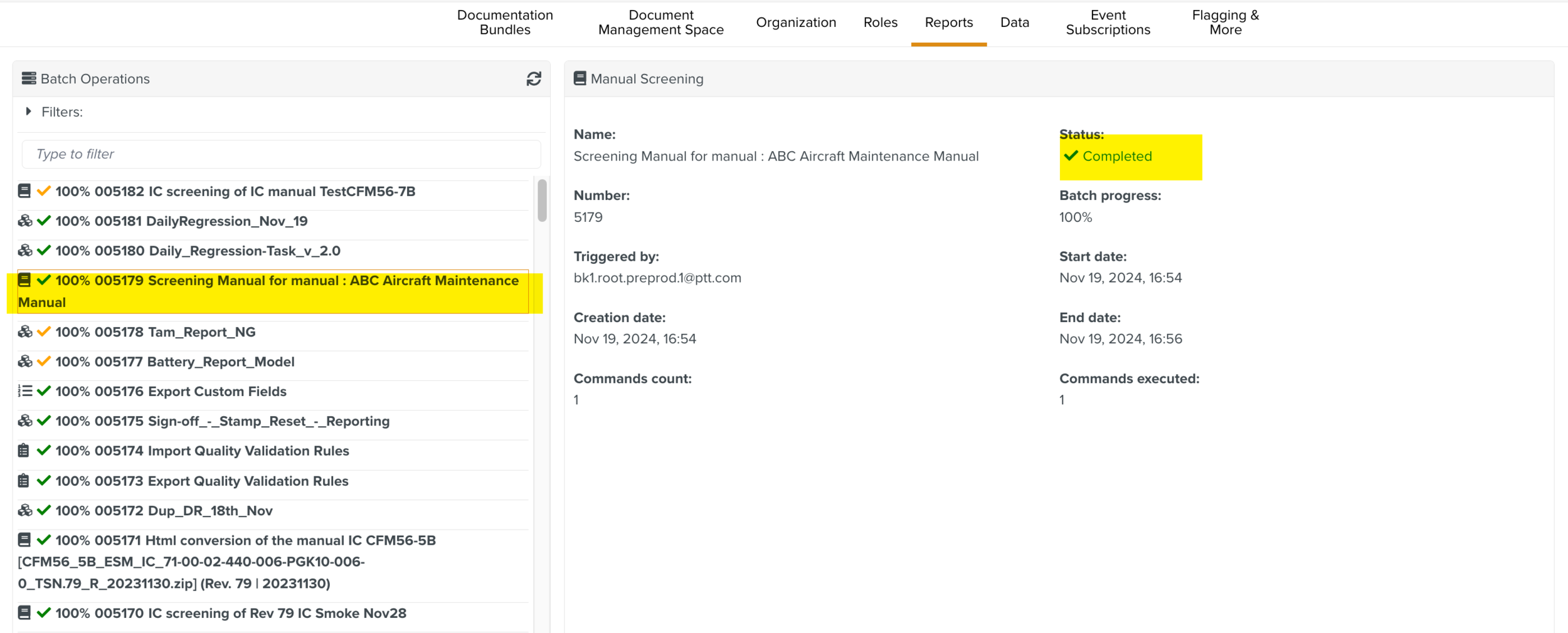Open the Documentation Bundles tab
Screen dimensions: 1568x633
(504, 23)
